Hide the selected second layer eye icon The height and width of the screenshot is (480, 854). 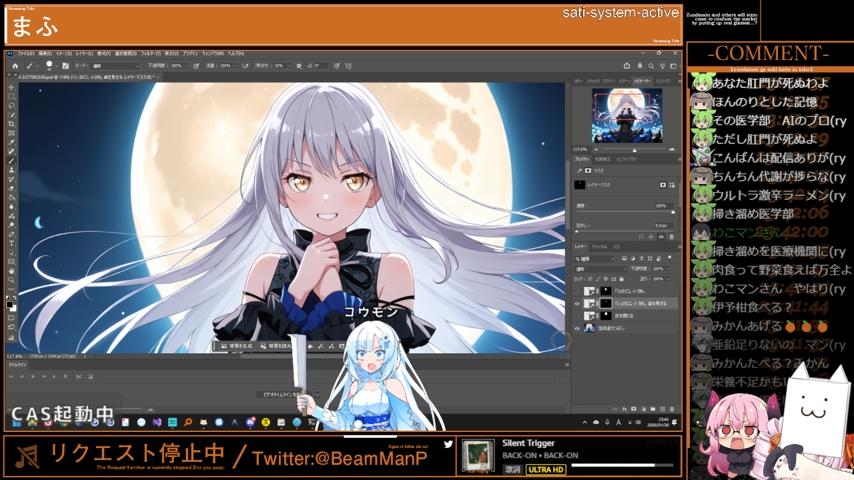point(577,303)
